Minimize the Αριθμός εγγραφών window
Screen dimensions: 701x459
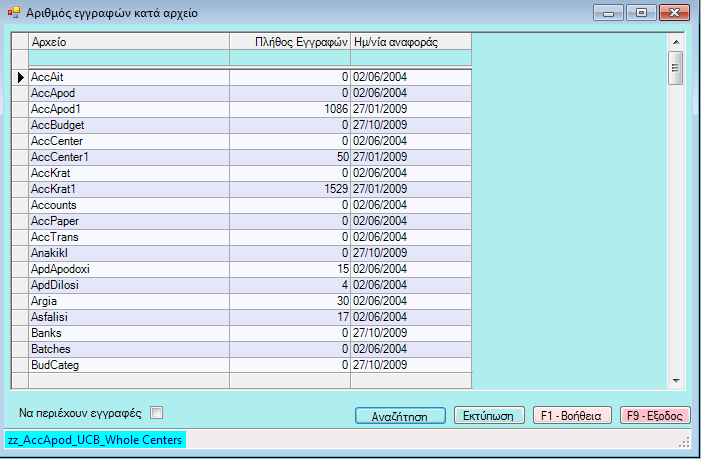(x=608, y=13)
